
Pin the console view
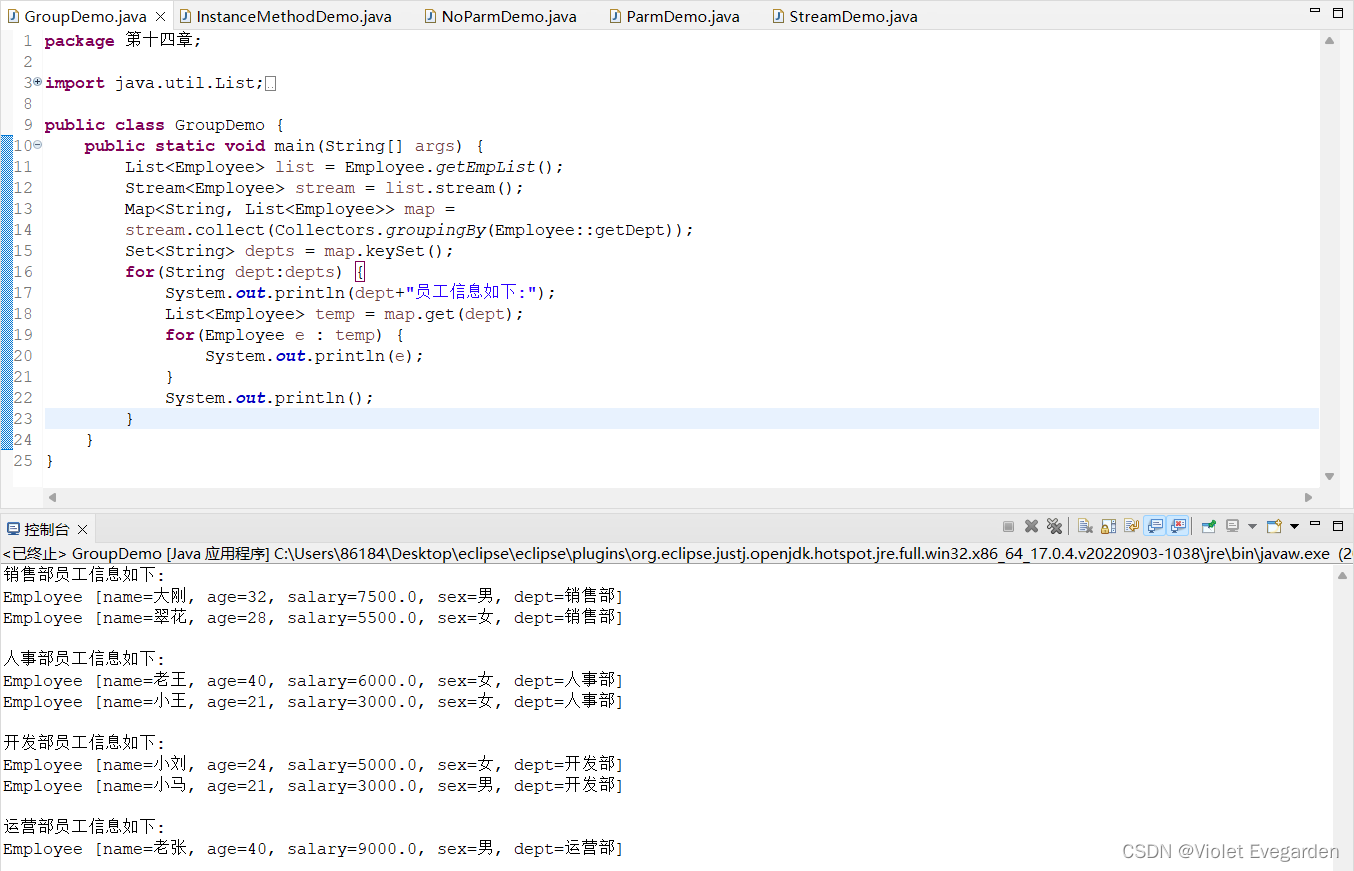(x=1207, y=527)
